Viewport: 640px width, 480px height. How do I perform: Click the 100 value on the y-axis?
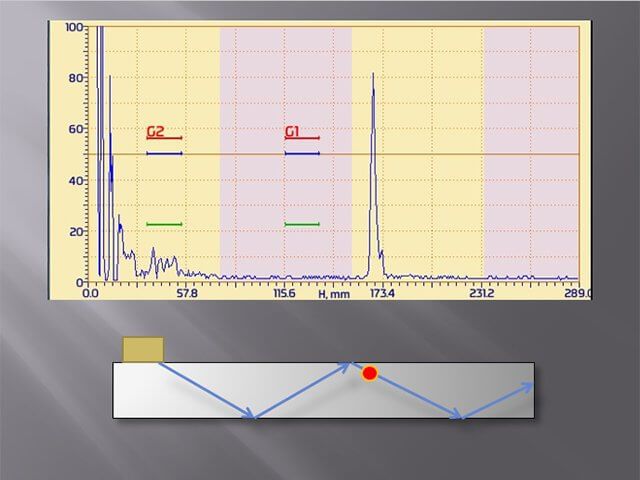[73, 27]
